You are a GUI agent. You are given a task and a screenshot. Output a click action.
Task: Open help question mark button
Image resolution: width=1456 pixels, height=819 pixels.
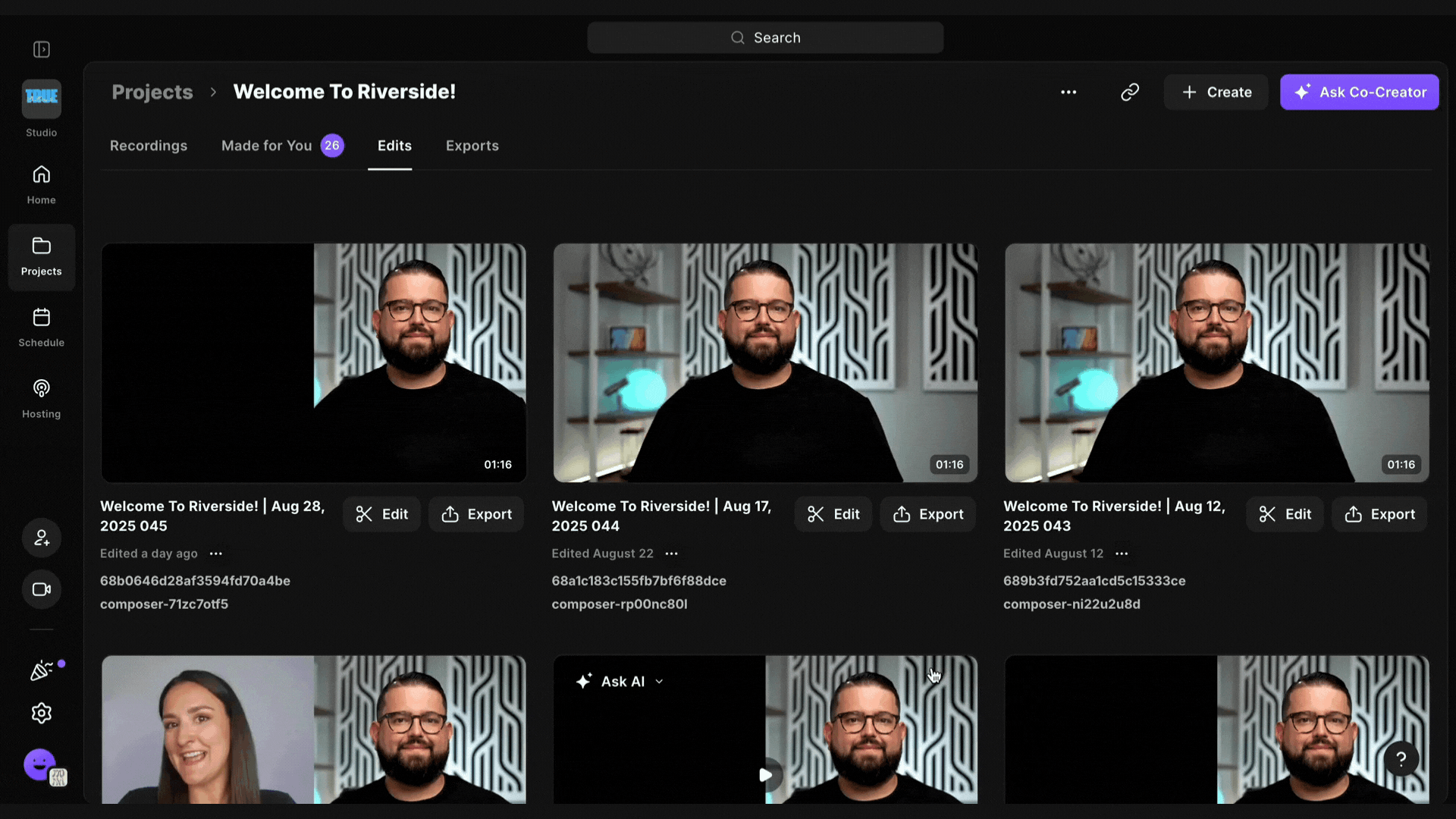(1401, 758)
